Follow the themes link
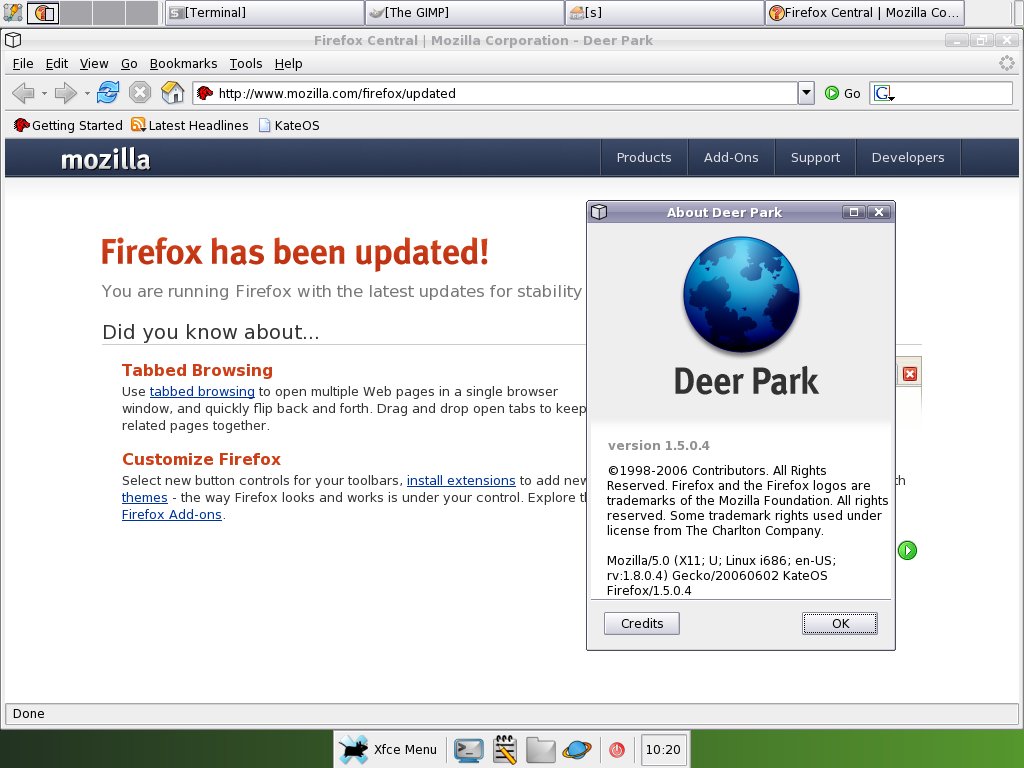 click(x=144, y=497)
